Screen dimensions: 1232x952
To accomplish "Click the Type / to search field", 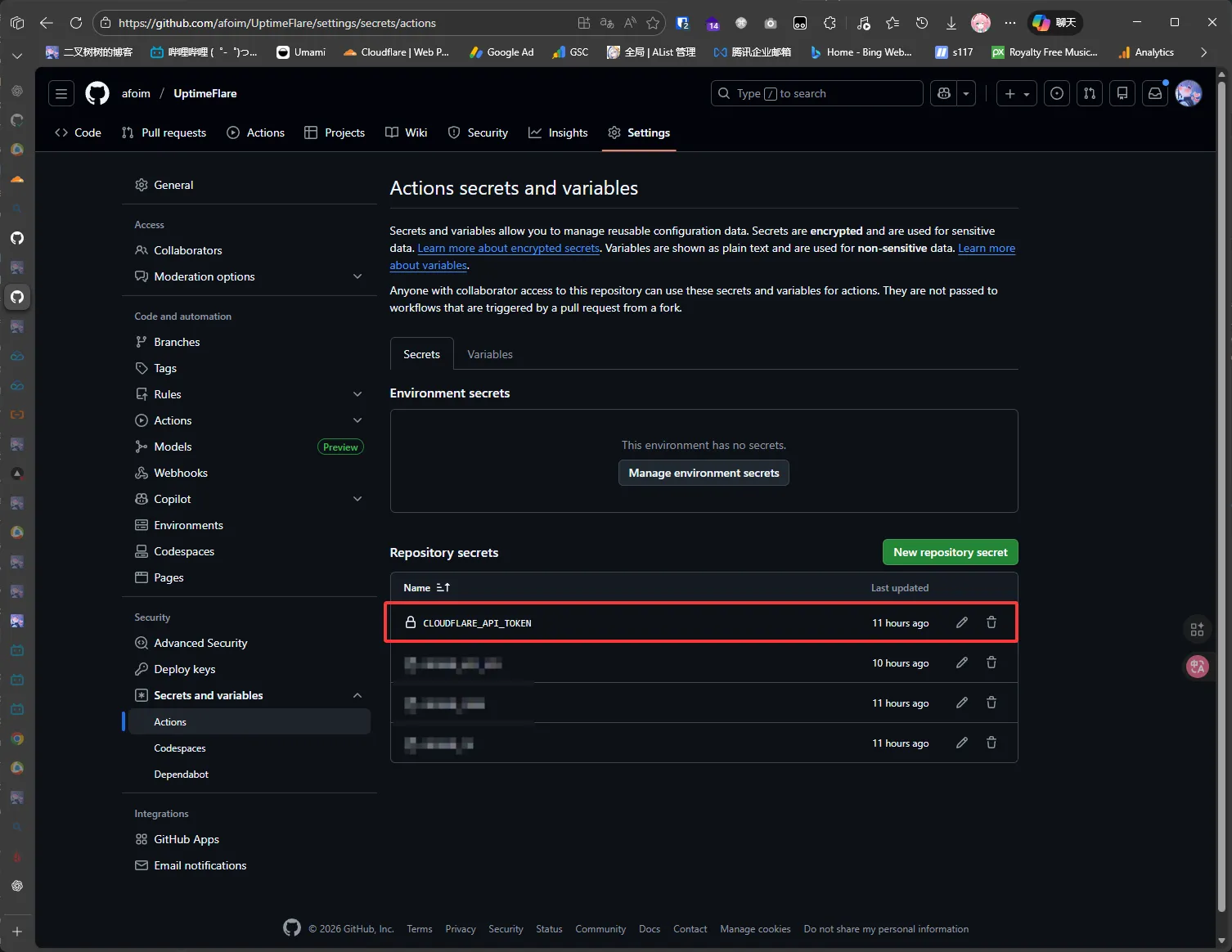I will point(816,93).
